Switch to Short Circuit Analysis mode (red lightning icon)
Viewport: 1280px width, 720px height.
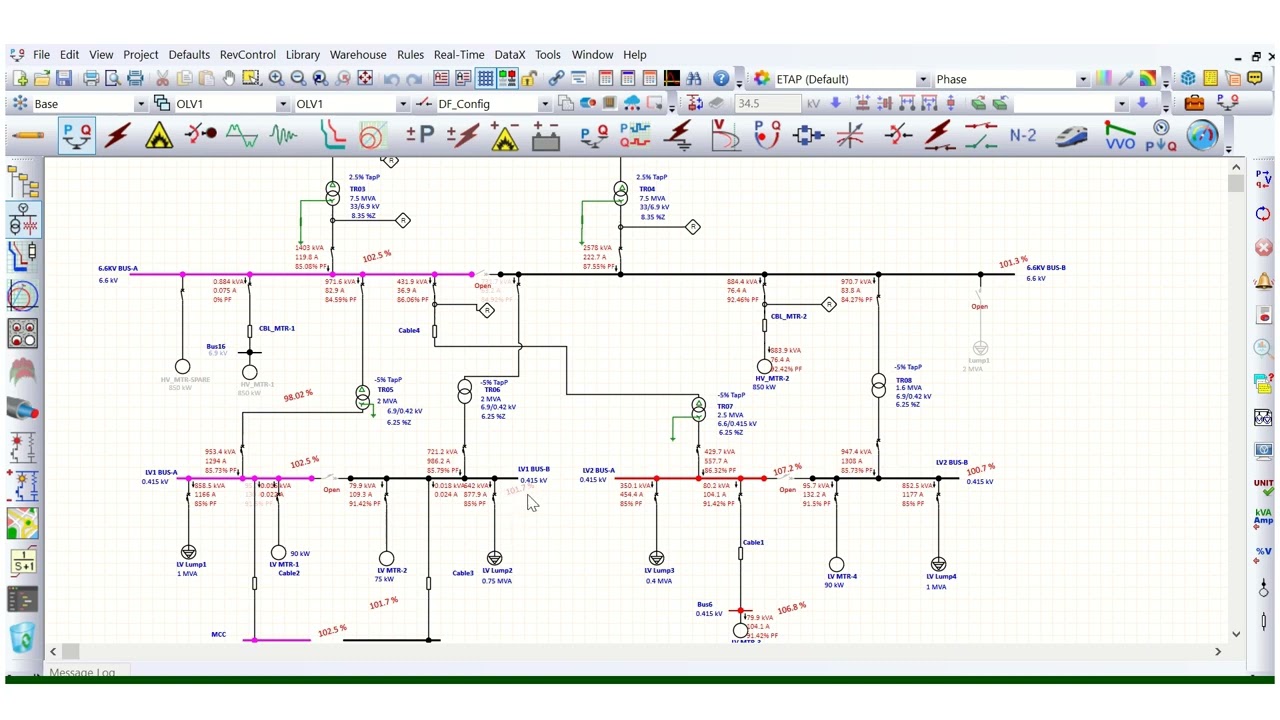pos(118,135)
